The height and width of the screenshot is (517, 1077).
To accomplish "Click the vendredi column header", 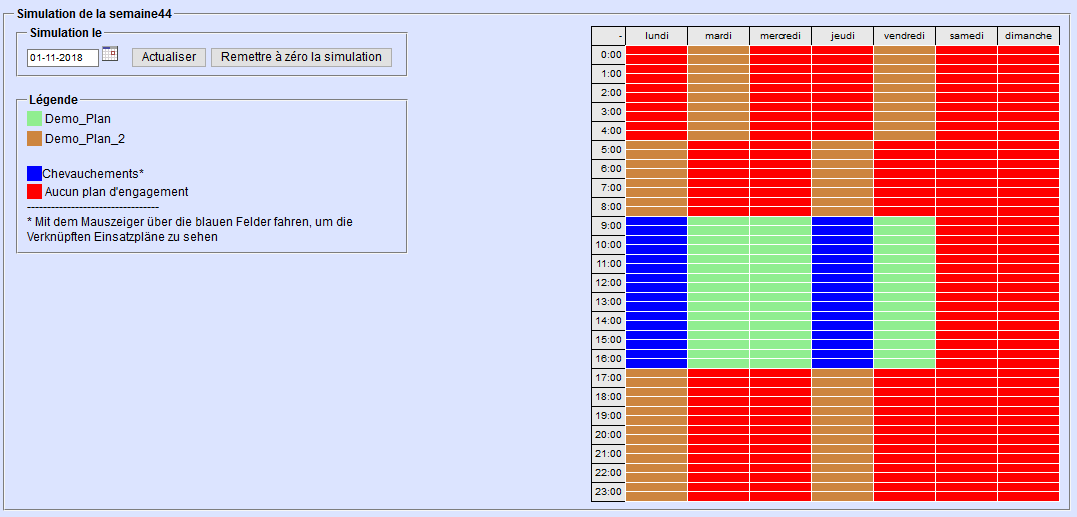I will point(904,36).
